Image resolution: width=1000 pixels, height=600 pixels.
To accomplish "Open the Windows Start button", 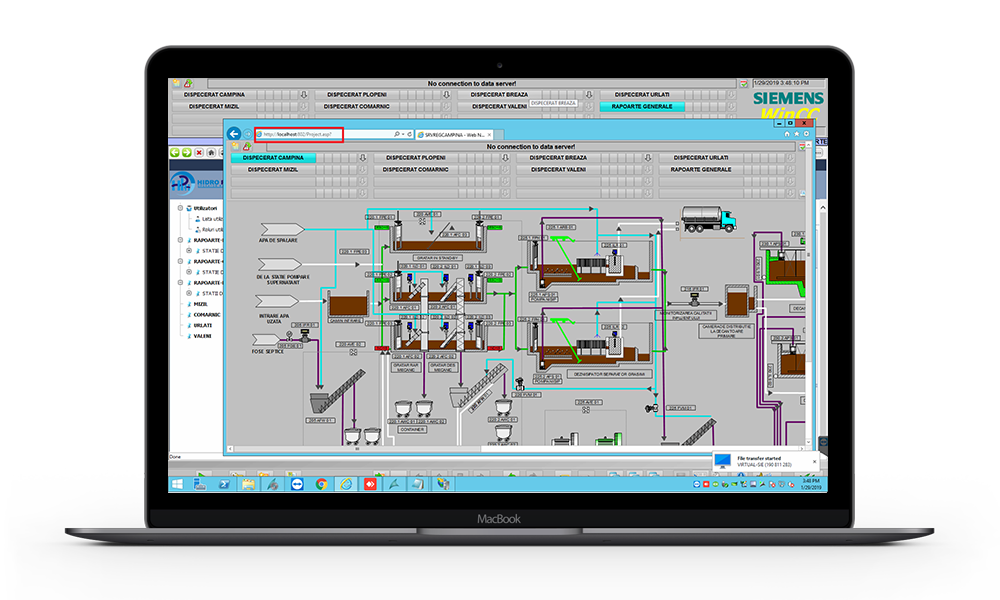I will [177, 485].
